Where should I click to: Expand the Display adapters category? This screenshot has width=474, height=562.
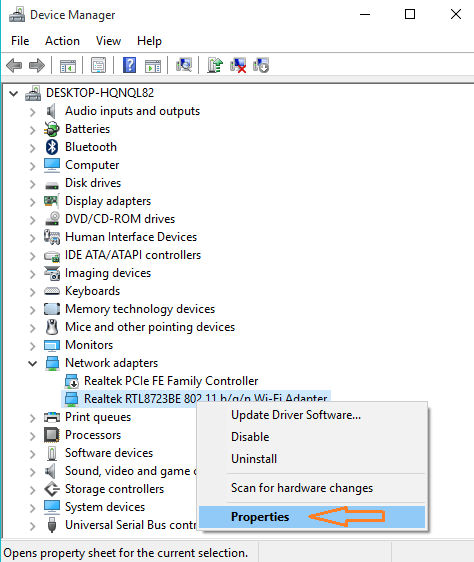(x=33, y=202)
